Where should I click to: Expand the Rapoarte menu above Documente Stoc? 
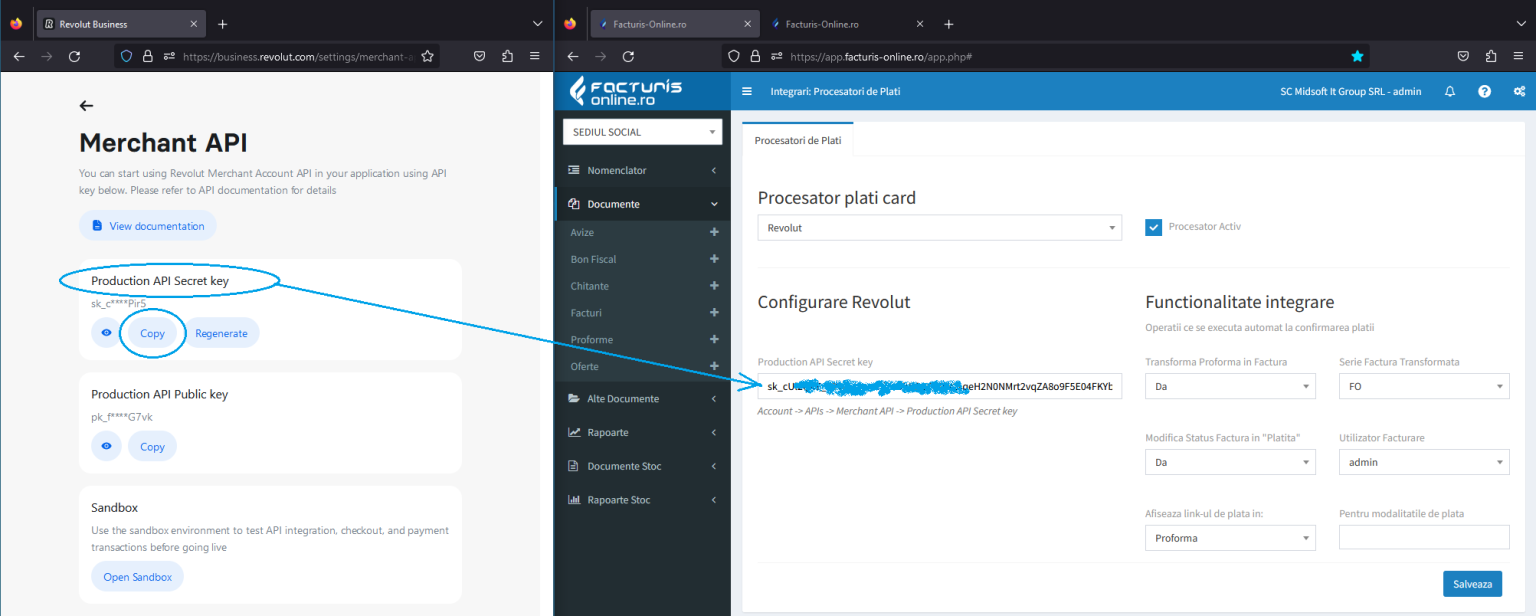[642, 432]
